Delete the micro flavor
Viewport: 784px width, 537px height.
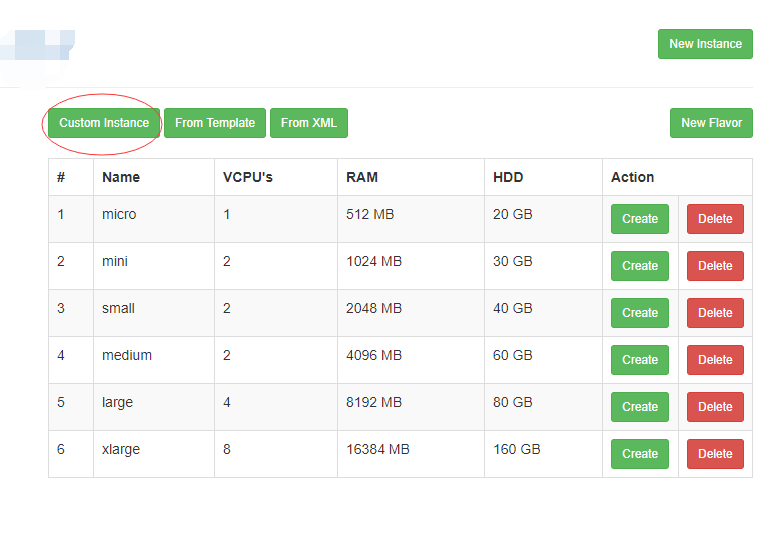[x=715, y=219]
